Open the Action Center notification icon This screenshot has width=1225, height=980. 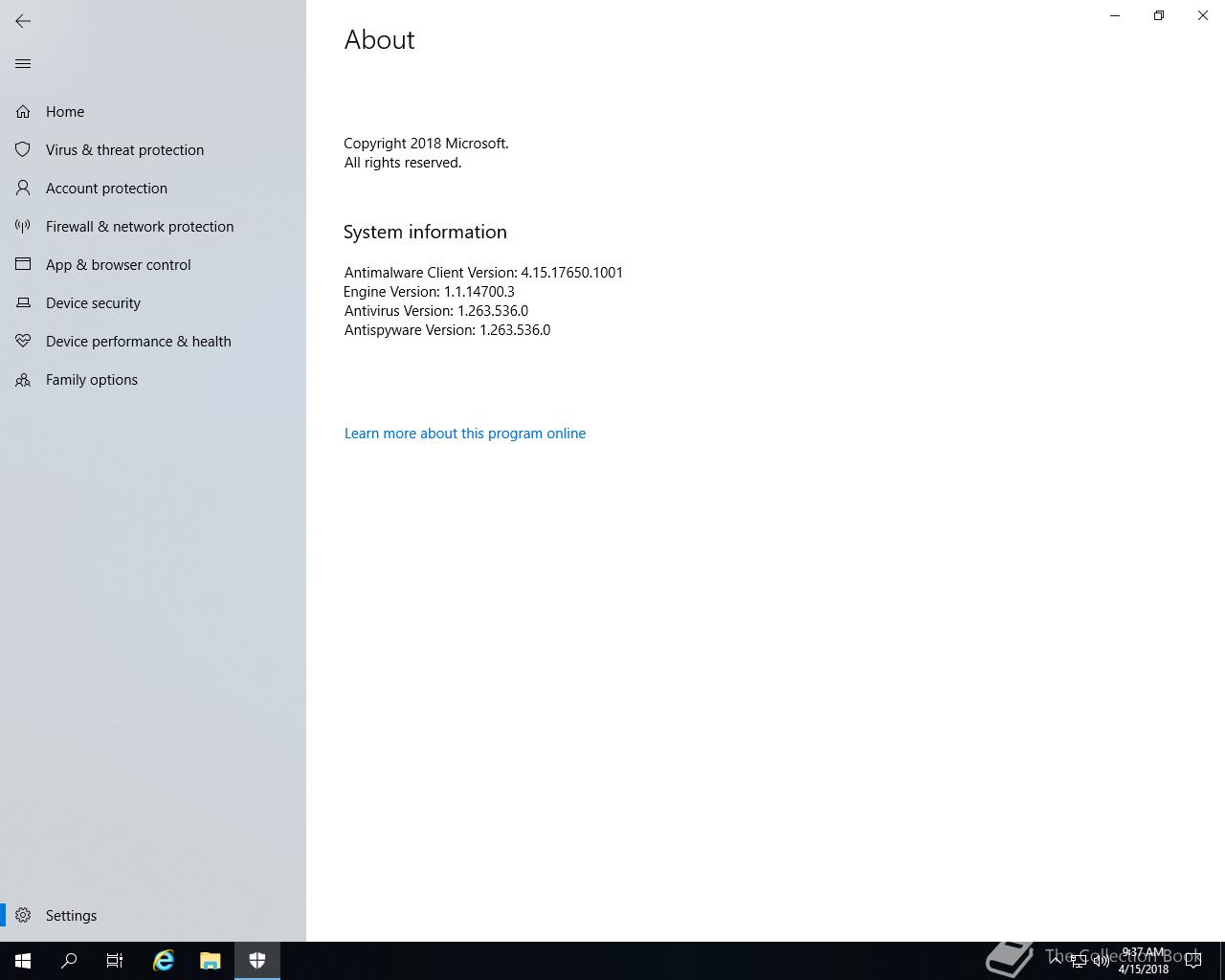(1193, 961)
